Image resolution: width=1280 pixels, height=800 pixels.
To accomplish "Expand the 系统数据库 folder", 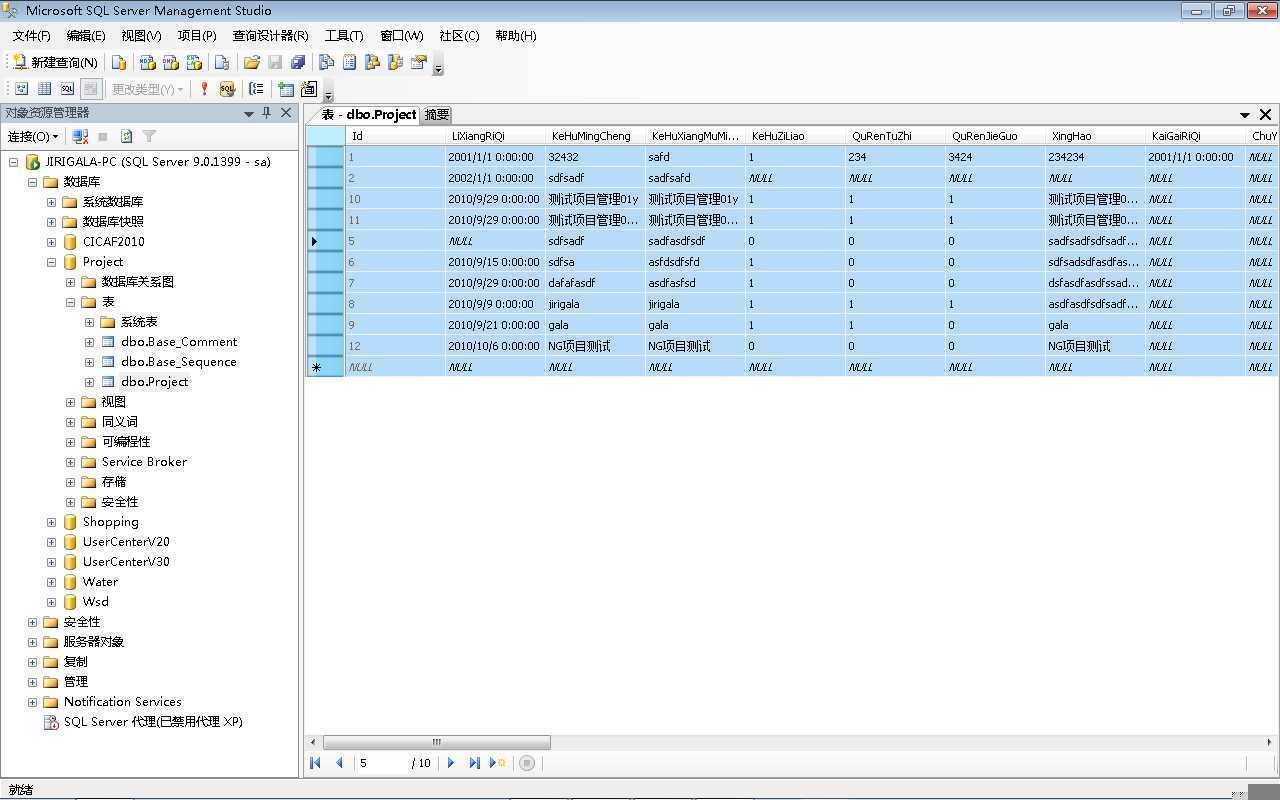I will (x=52, y=202).
